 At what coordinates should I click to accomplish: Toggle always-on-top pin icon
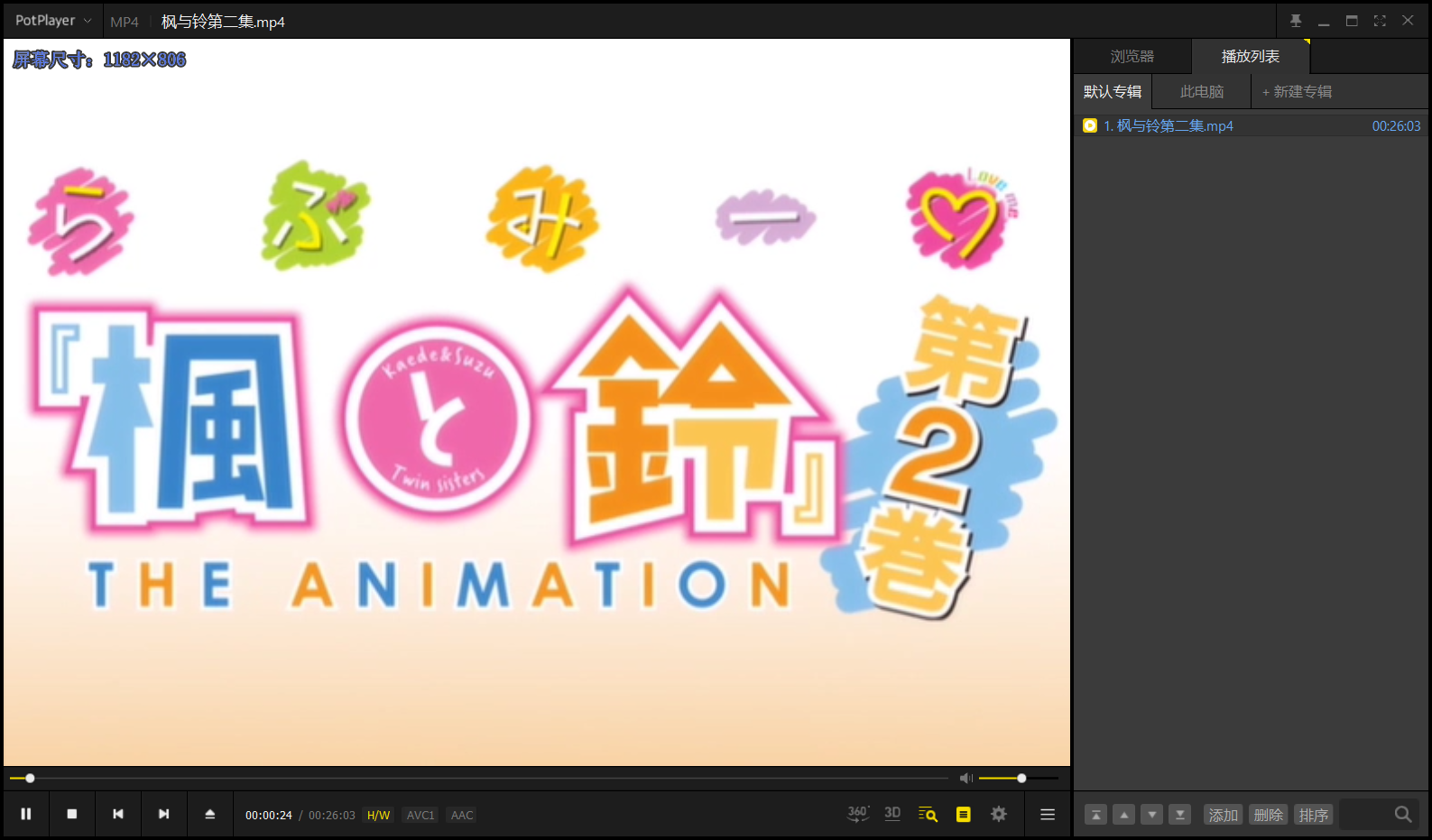[1296, 21]
